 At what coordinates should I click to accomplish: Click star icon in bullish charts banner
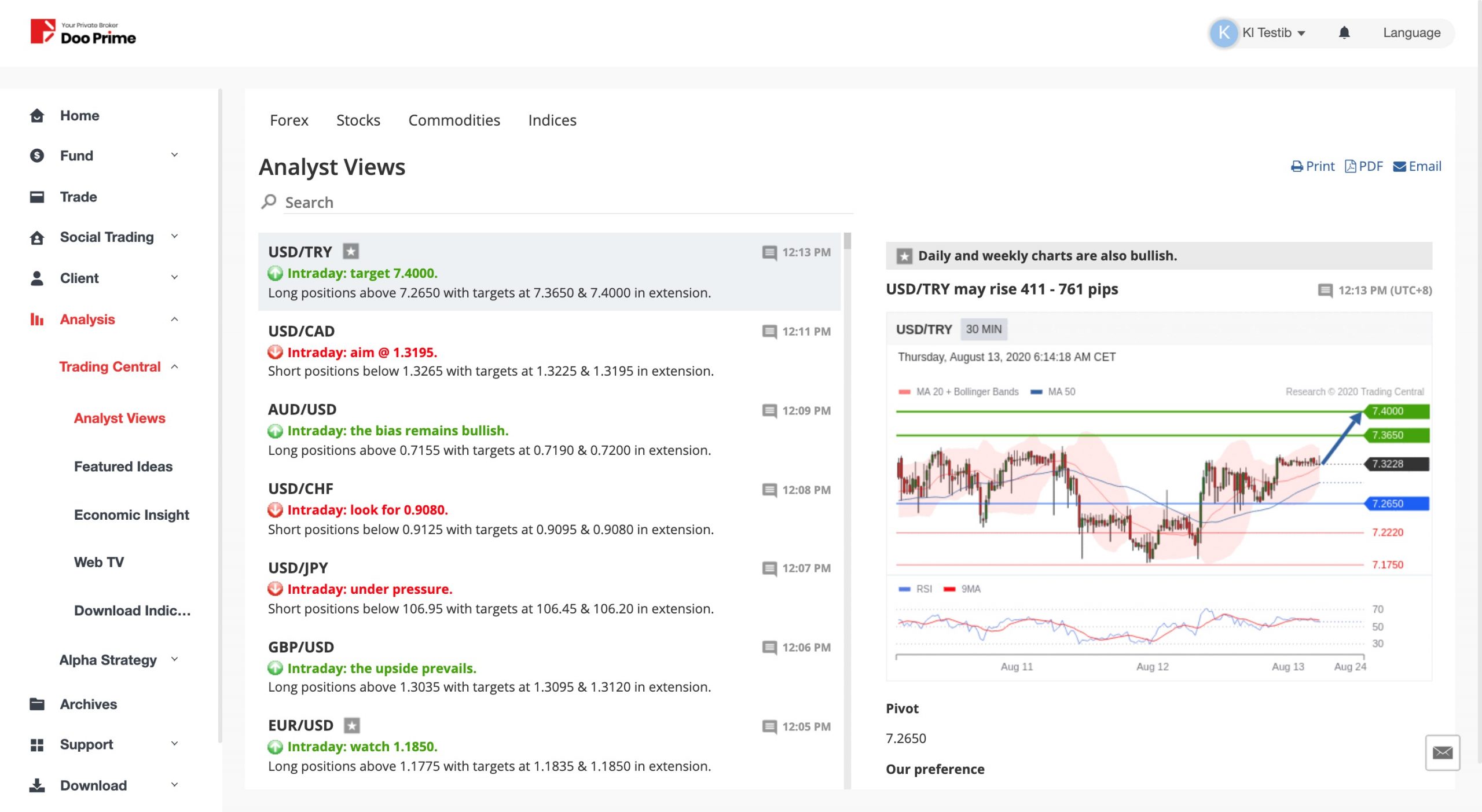(x=904, y=256)
